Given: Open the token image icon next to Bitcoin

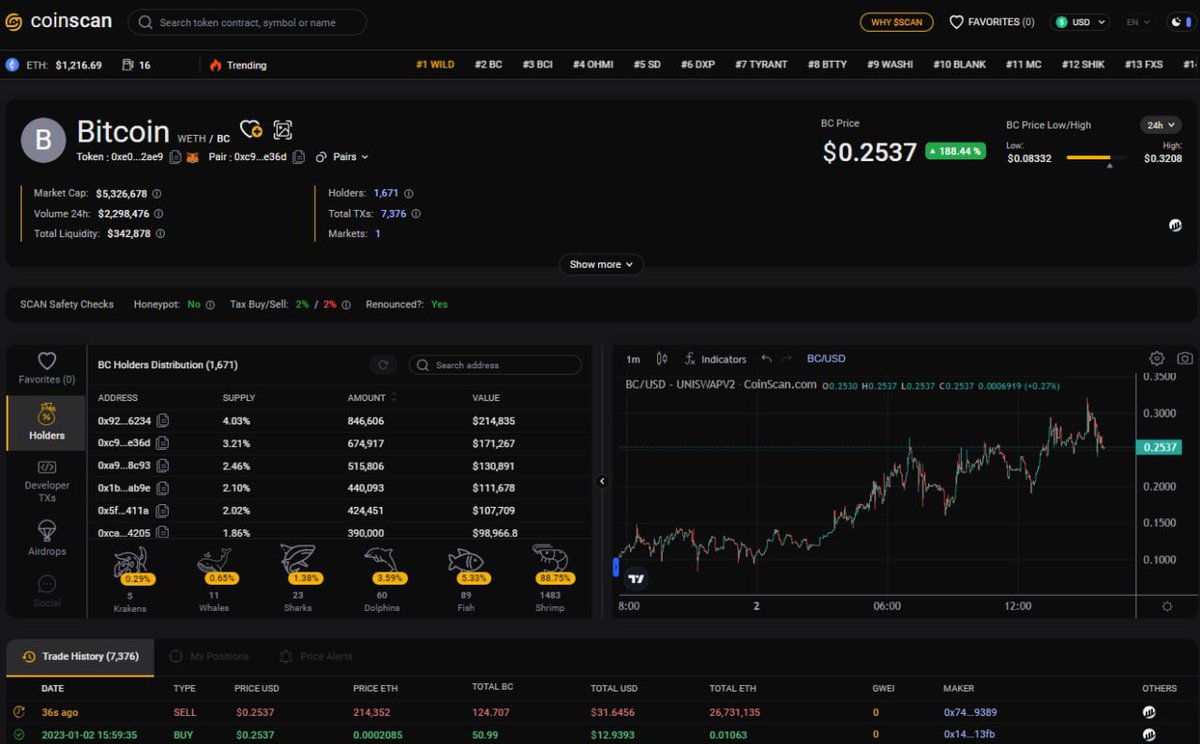Looking at the screenshot, I should (283, 130).
